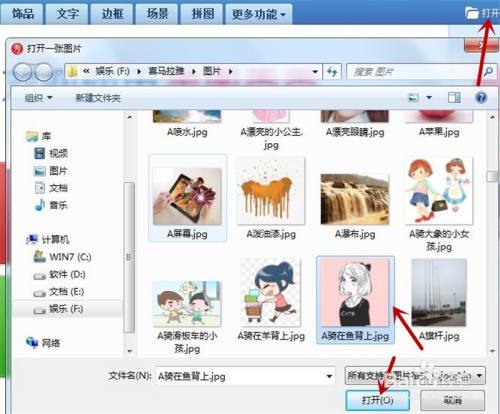Select 计算机 in the navigation tree

coord(47,239)
